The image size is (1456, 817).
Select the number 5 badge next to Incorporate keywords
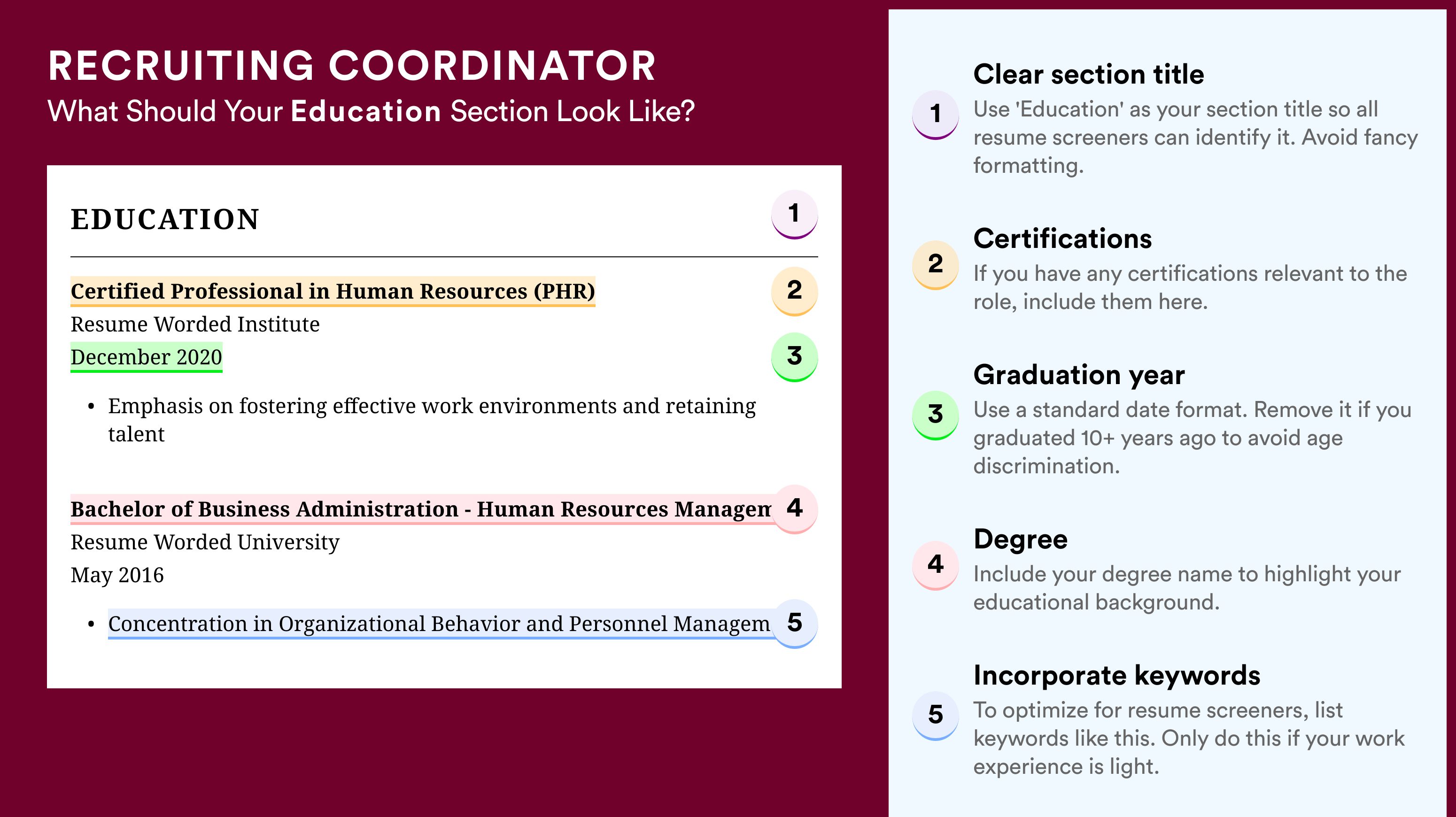(936, 715)
